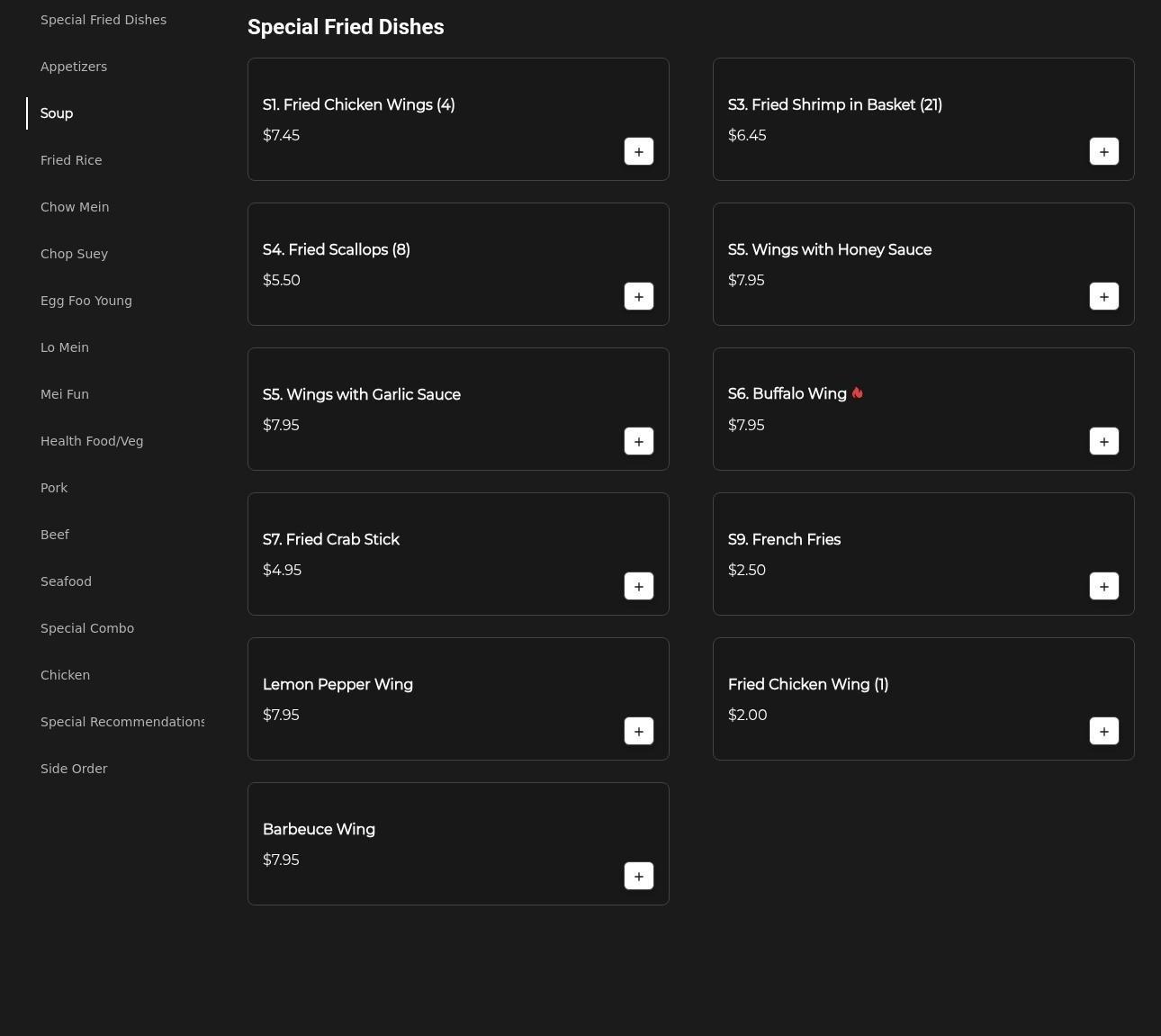This screenshot has height=1036, width=1161.
Task: Select the Soup category in sidebar
Action: 57,113
